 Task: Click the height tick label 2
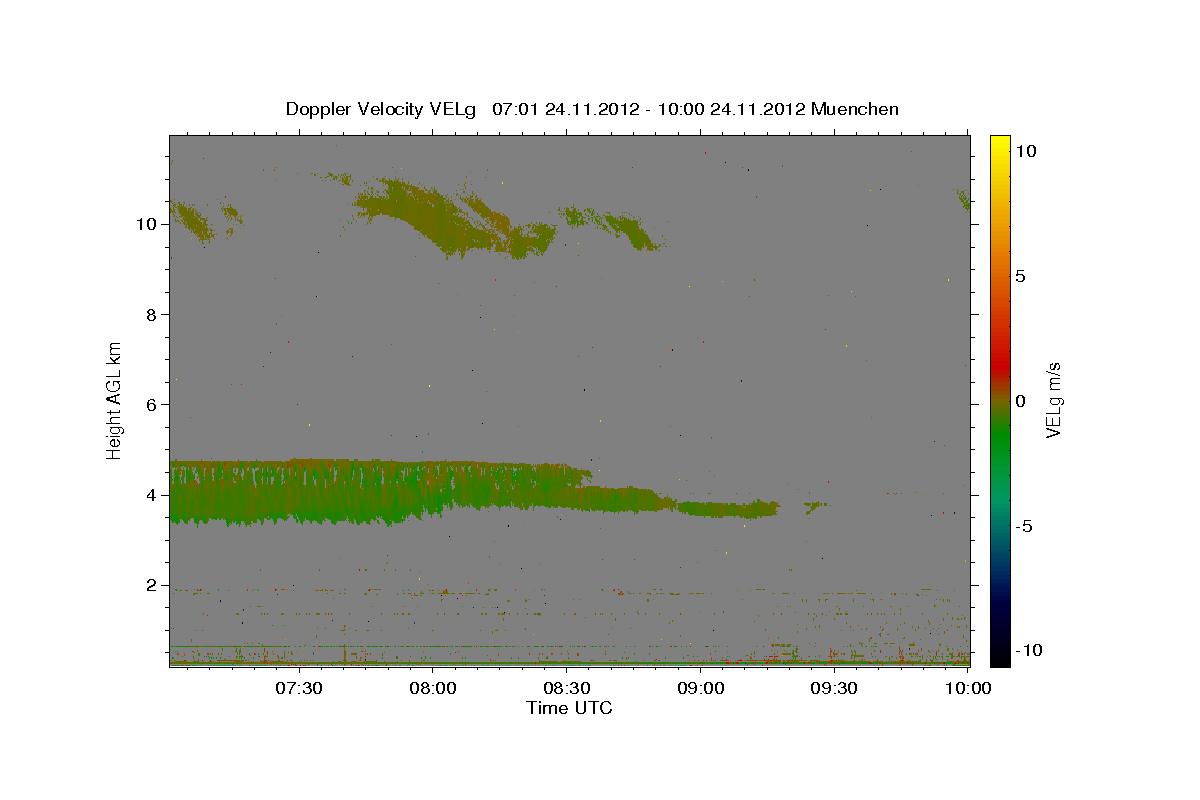151,585
